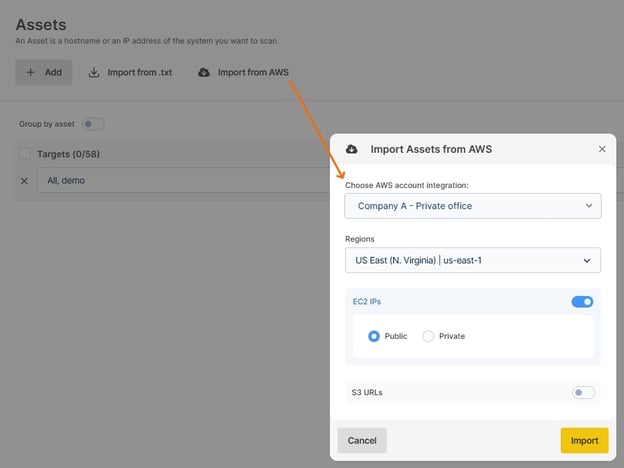
Task: Click the plus icon on Add button
Action: (x=30, y=72)
